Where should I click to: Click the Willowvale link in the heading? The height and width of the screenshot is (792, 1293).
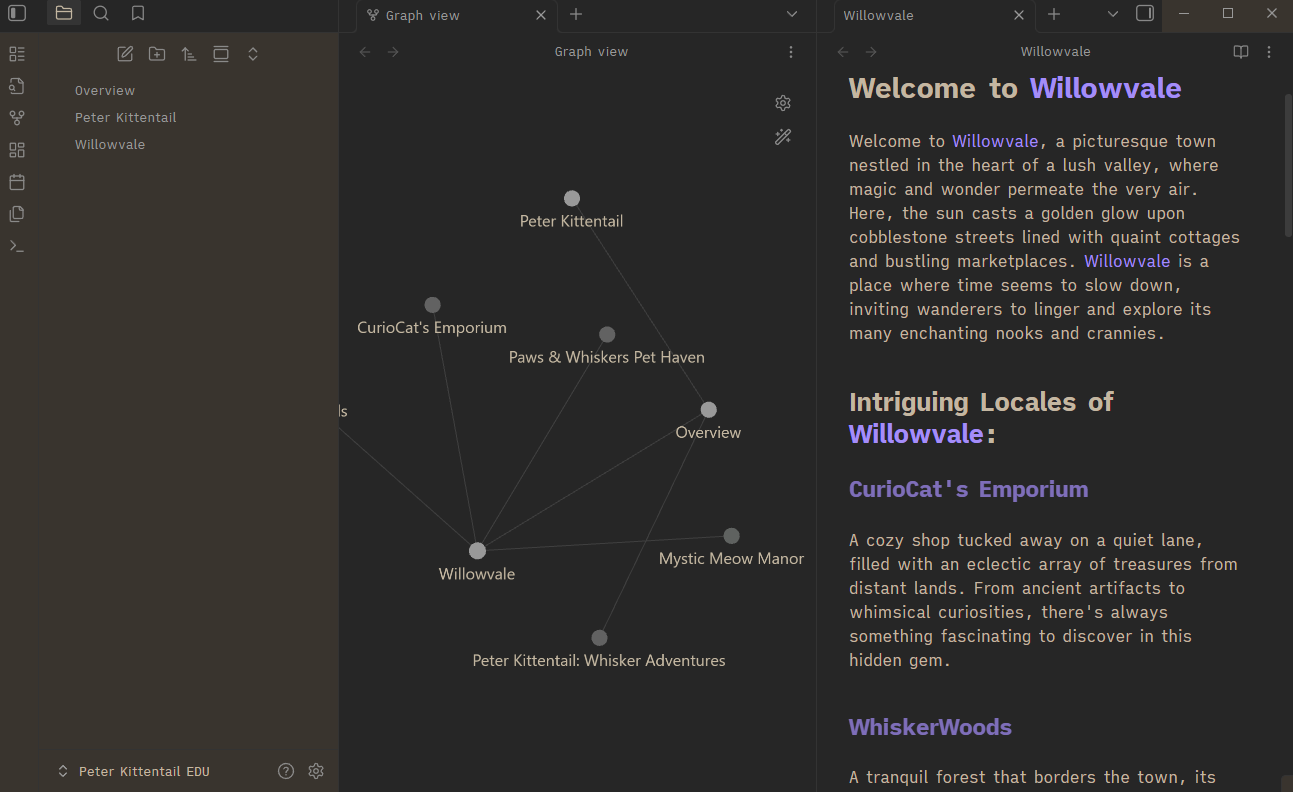(1105, 88)
